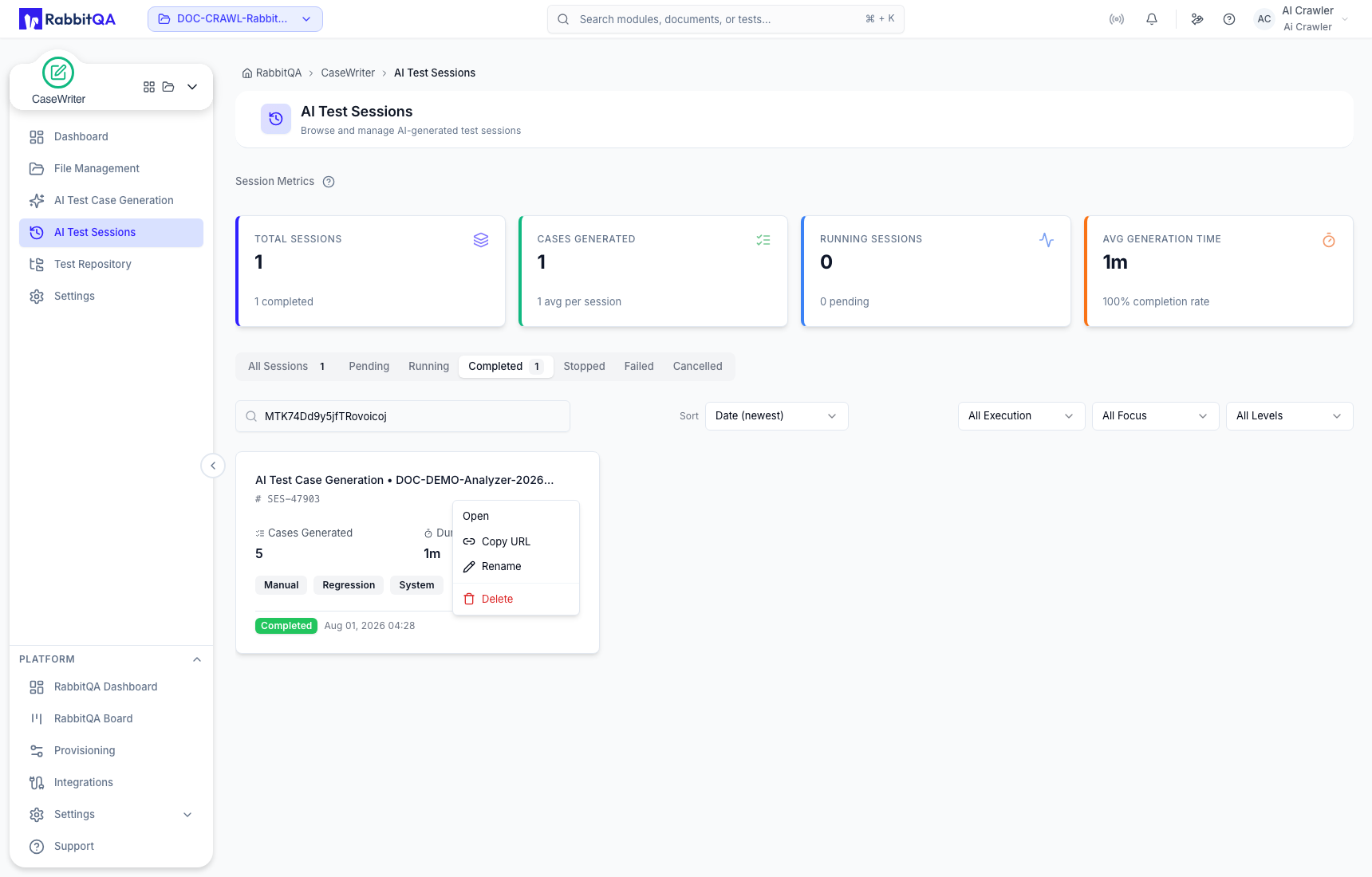Click the Regression tag on session card
1372x877 pixels.
(349, 585)
